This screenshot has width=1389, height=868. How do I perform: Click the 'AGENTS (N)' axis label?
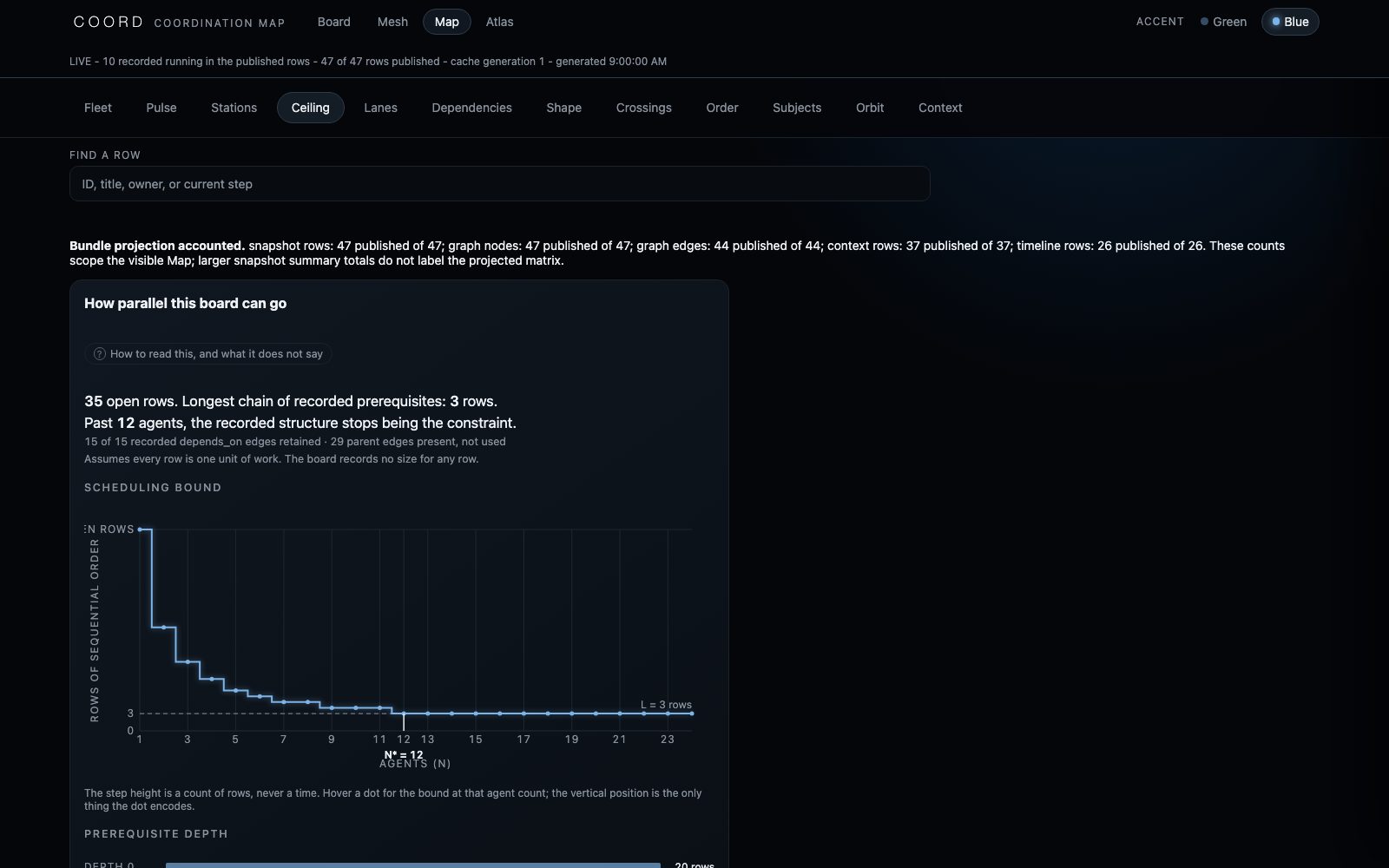point(415,764)
